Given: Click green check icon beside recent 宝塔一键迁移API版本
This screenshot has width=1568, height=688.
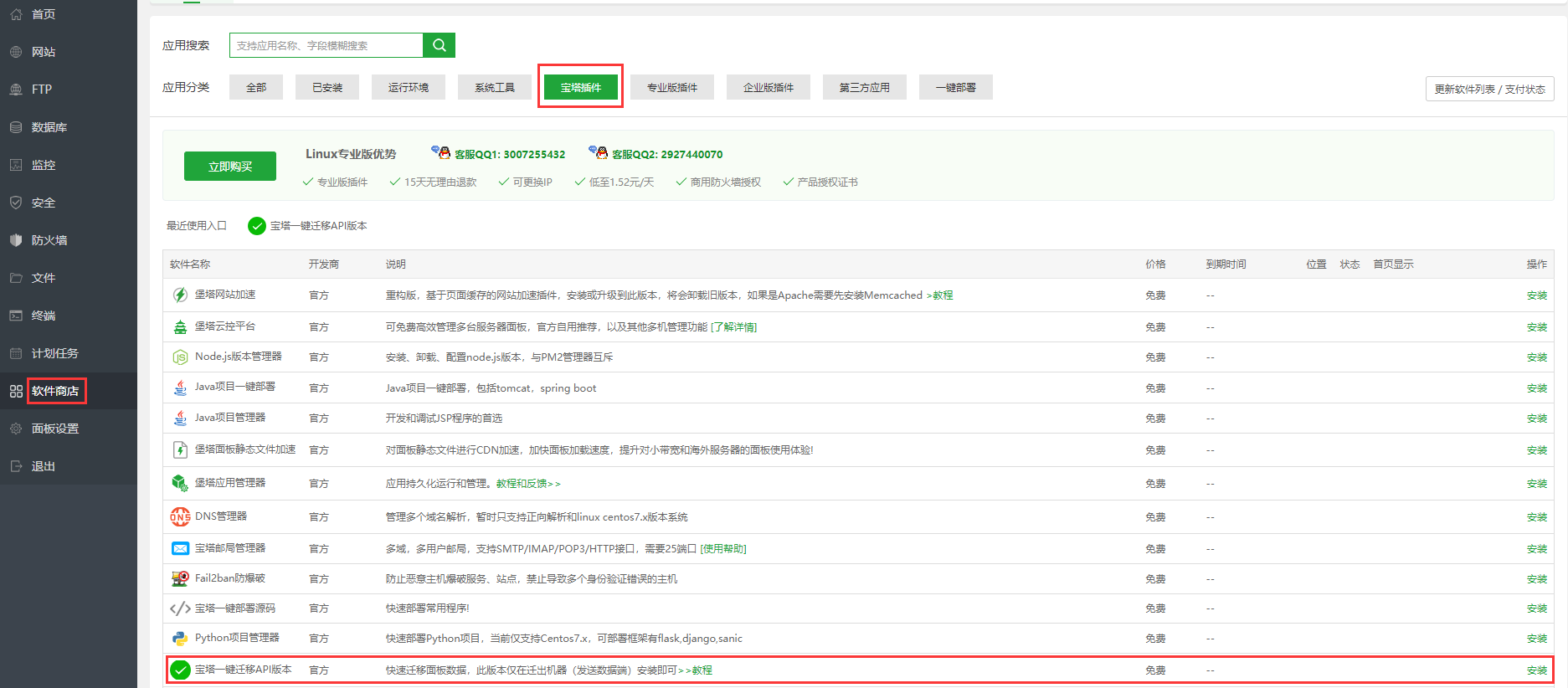Looking at the screenshot, I should click(x=257, y=226).
